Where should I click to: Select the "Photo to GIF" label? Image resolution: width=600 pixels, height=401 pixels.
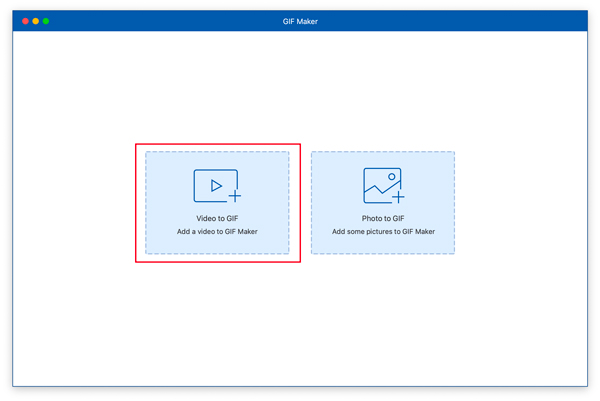pyautogui.click(x=383, y=218)
